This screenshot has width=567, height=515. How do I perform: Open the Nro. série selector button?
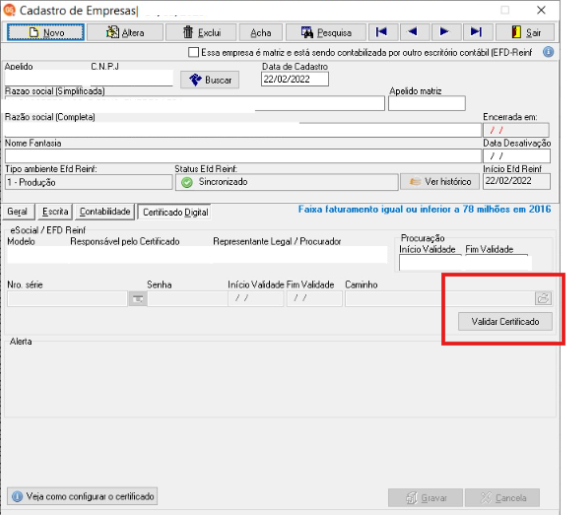[138, 298]
